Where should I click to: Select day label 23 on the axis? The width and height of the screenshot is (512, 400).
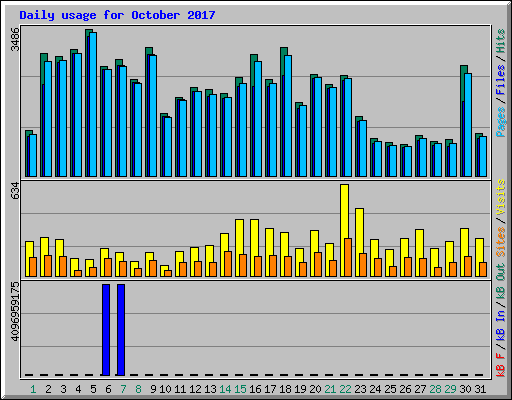pos(360,389)
